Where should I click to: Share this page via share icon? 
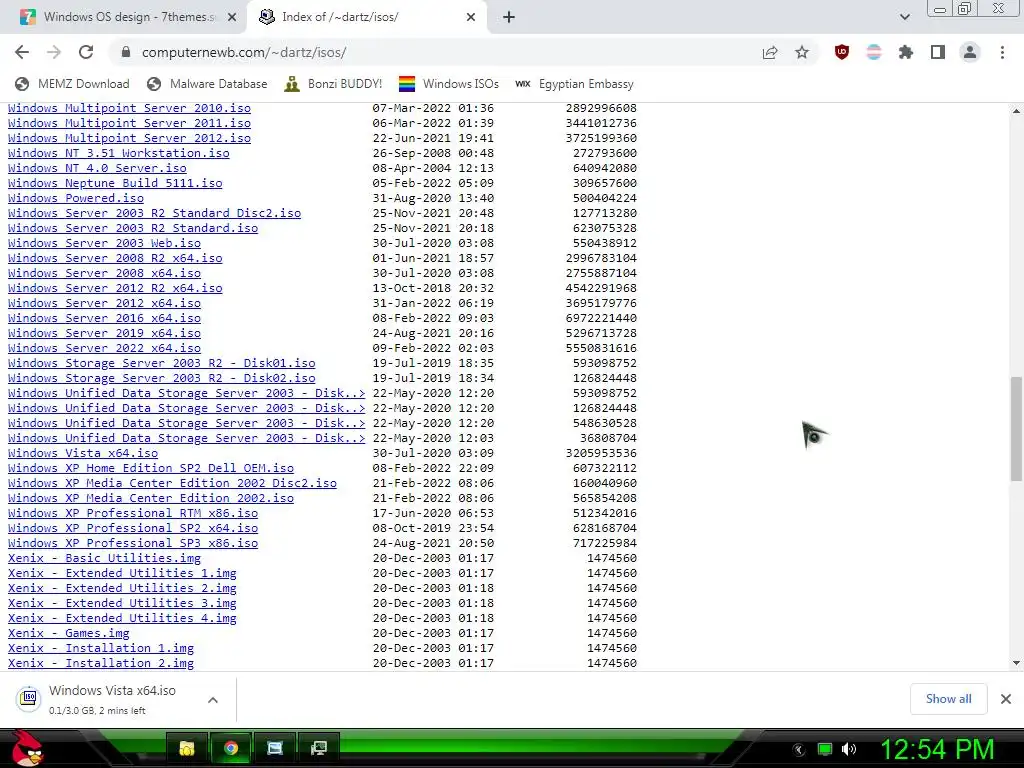point(770,52)
